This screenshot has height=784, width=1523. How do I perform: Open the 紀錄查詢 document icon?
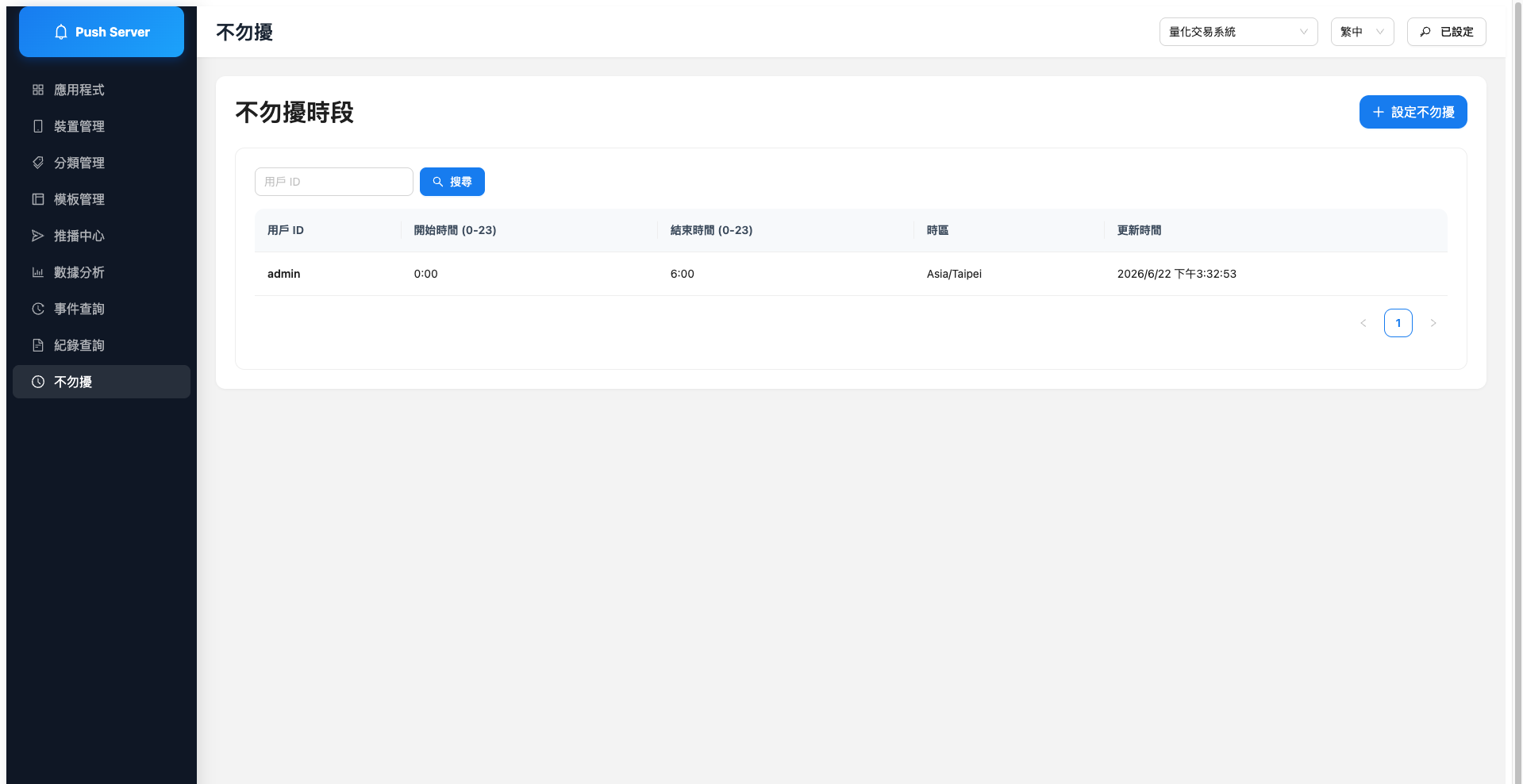(x=38, y=345)
